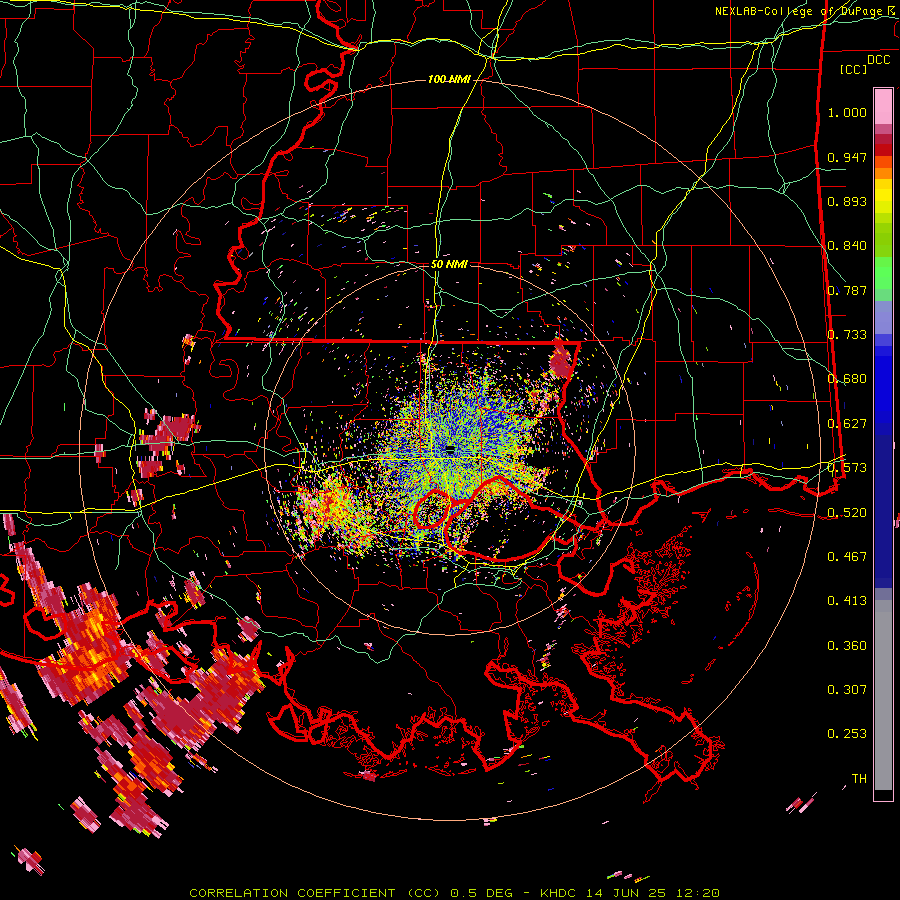Click the 0.893 scale value

(847, 201)
